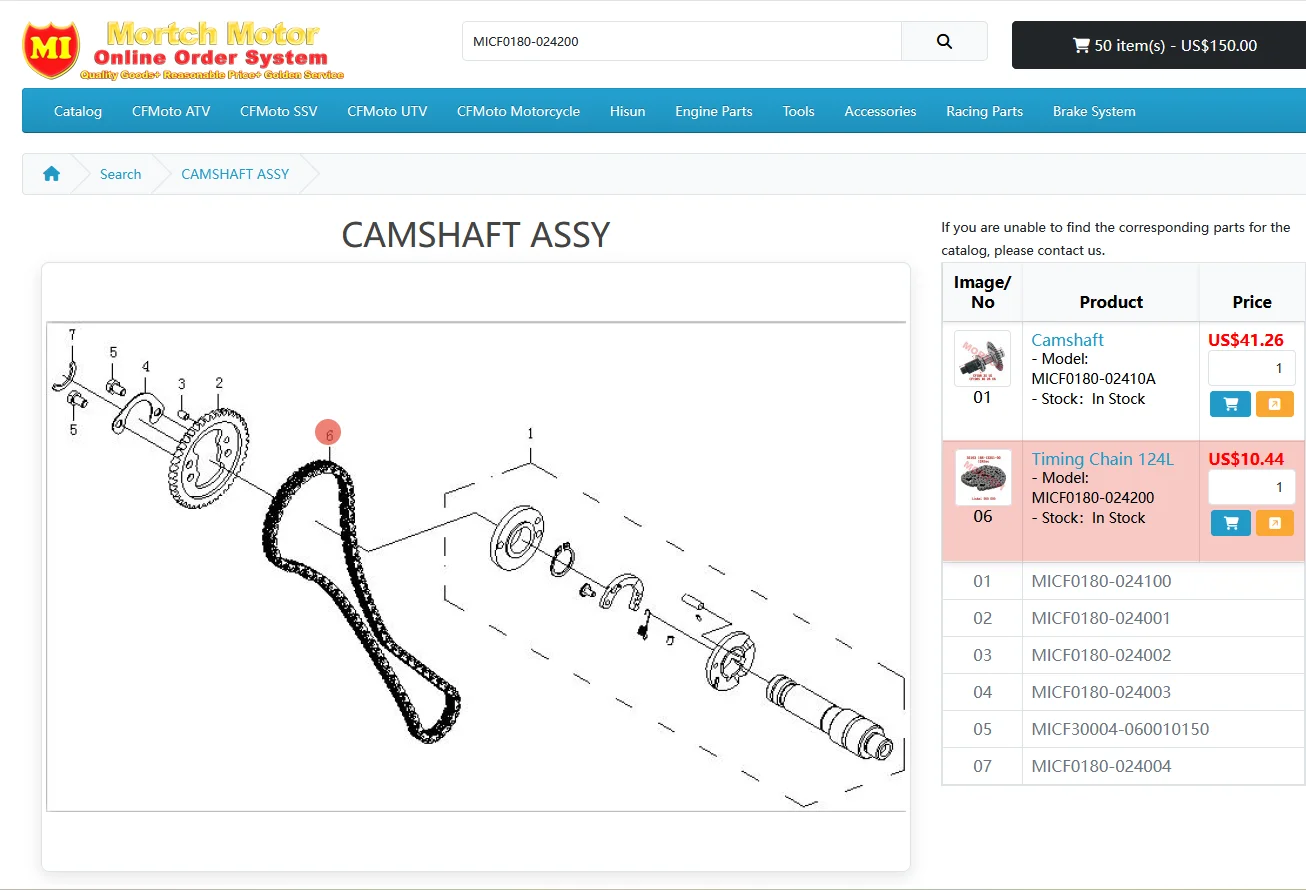Open the Racing Parts menu

click(x=984, y=111)
